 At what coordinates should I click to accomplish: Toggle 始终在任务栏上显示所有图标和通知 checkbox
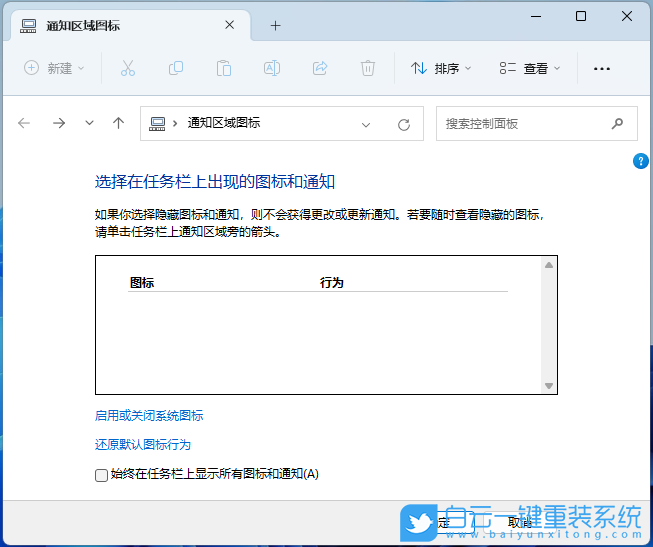point(101,475)
